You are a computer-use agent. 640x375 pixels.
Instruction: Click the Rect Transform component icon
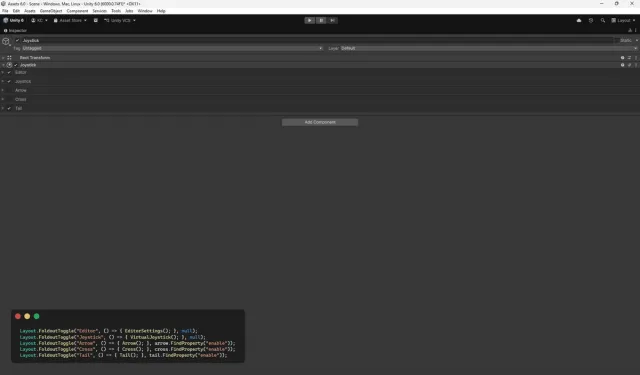(9, 58)
